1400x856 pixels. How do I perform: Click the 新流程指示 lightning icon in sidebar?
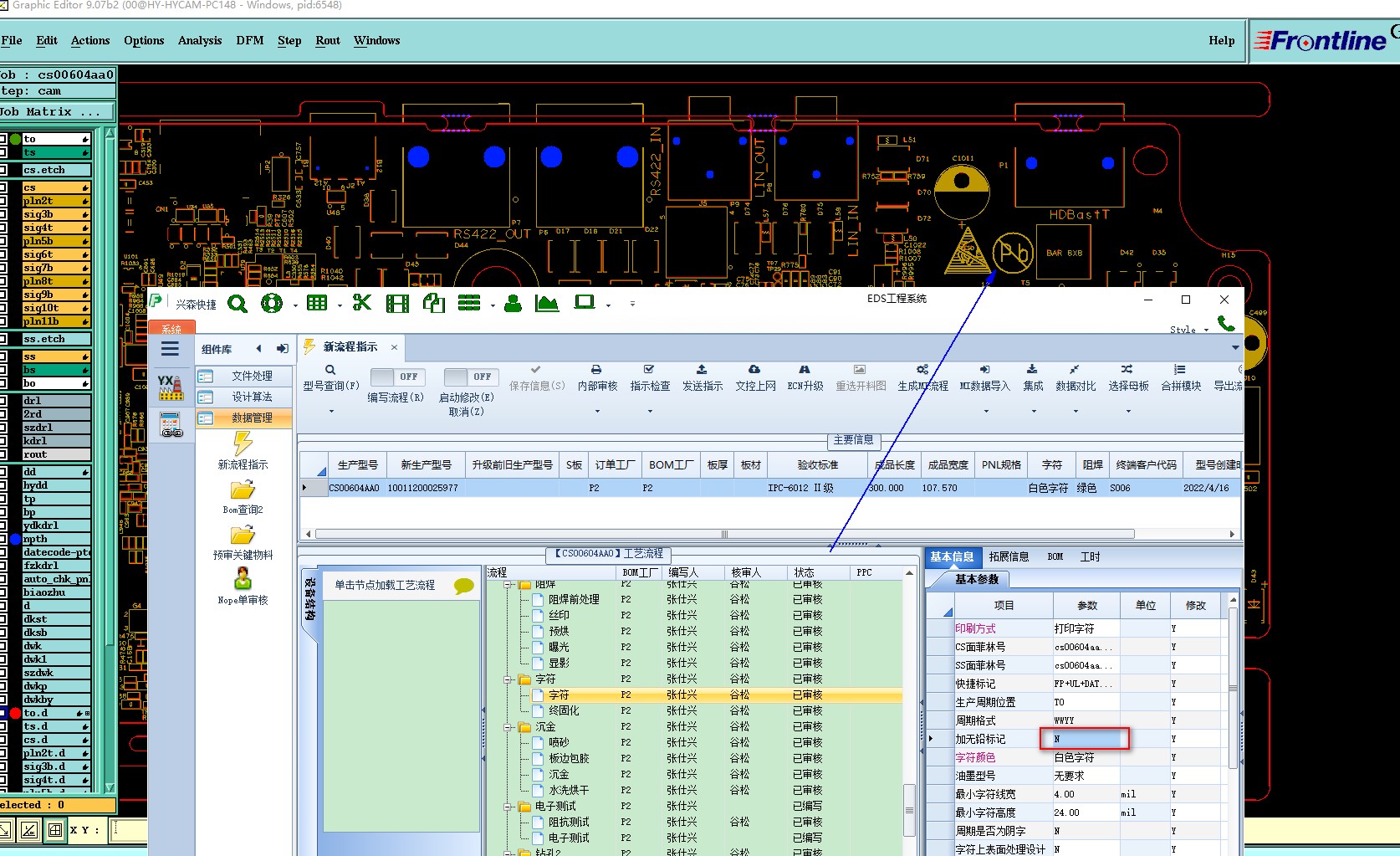243,443
